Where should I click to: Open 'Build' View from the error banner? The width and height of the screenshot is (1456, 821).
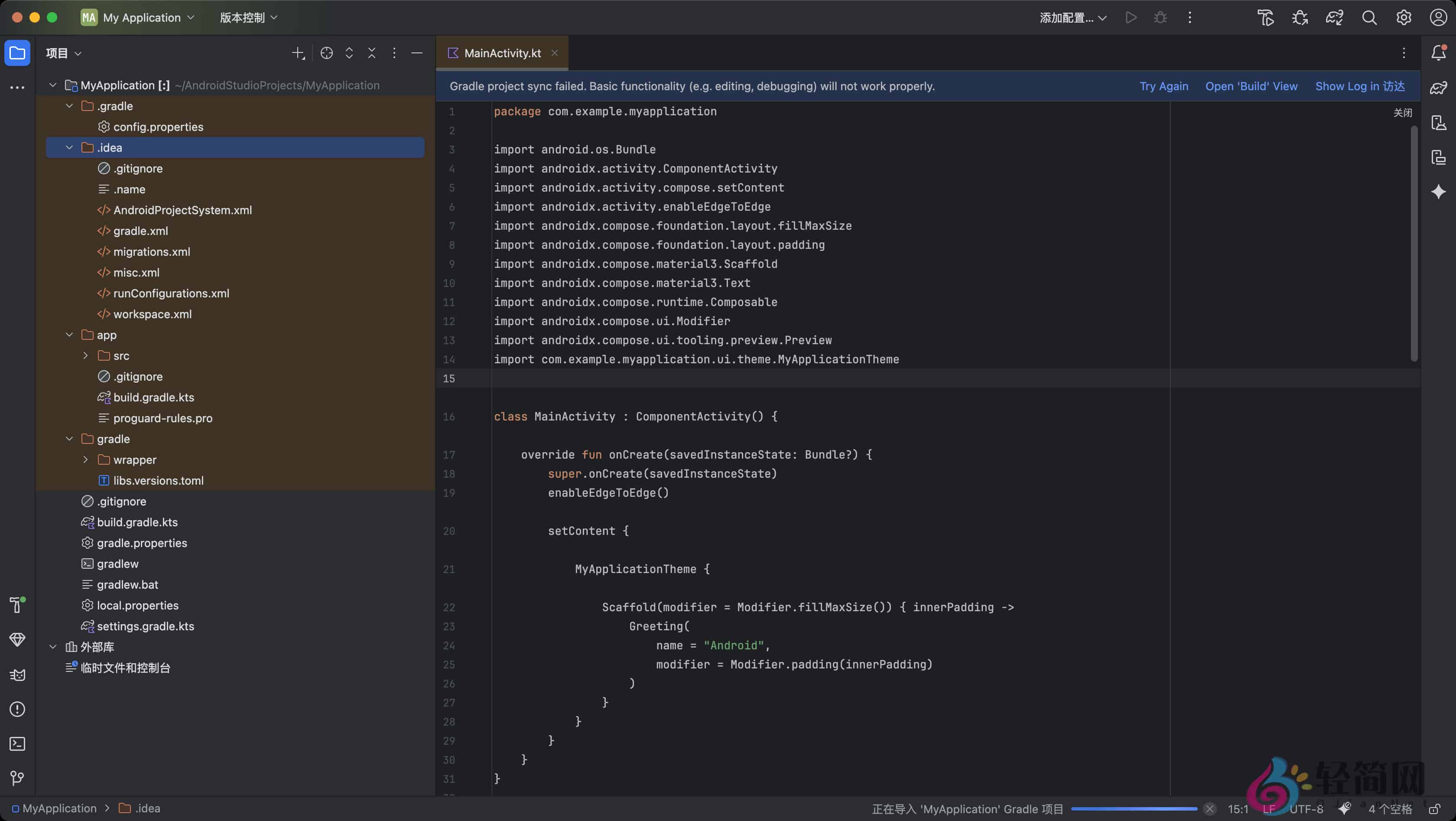(x=1251, y=86)
